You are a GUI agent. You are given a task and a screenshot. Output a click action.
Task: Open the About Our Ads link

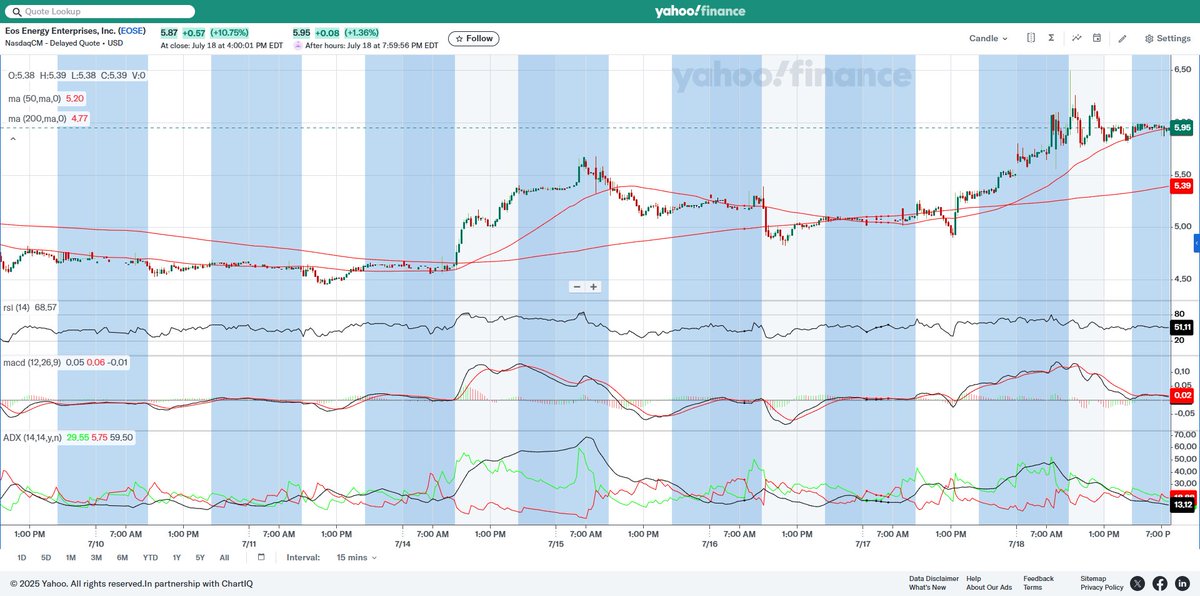coord(989,587)
